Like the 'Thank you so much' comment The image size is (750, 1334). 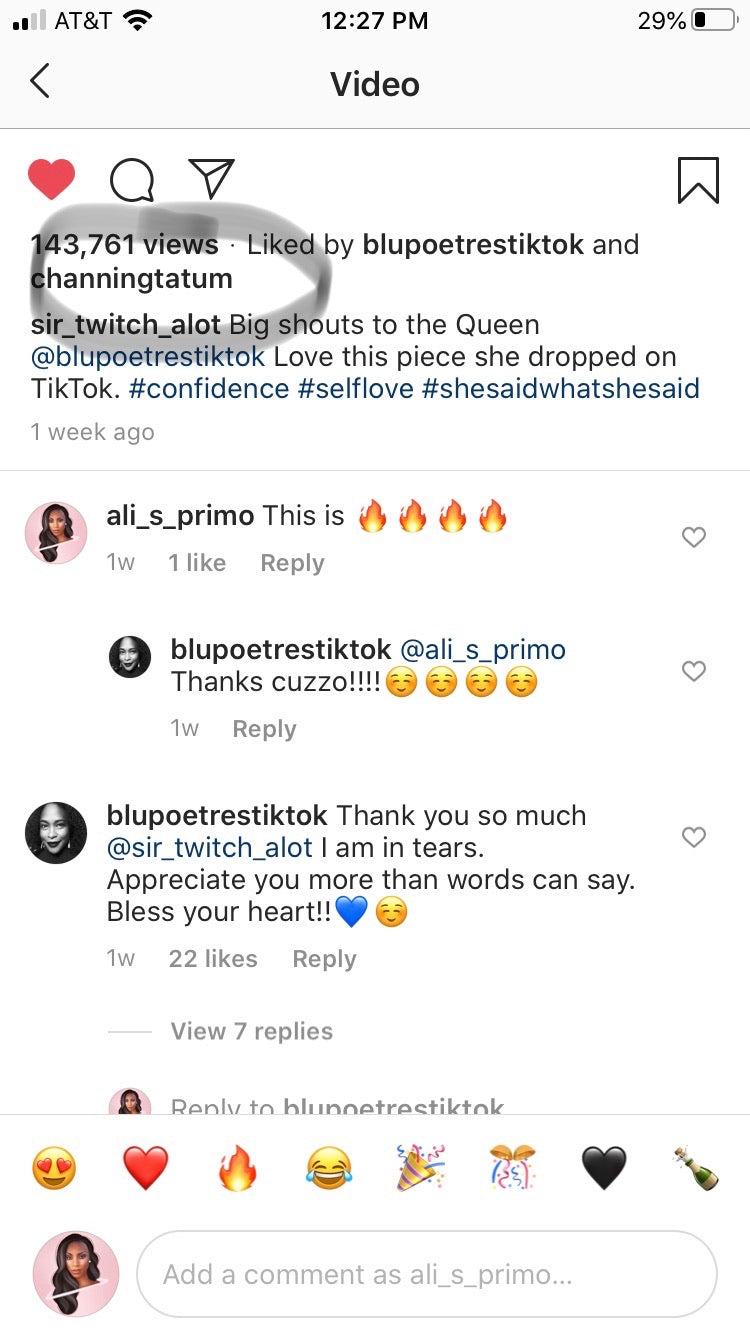(693, 836)
